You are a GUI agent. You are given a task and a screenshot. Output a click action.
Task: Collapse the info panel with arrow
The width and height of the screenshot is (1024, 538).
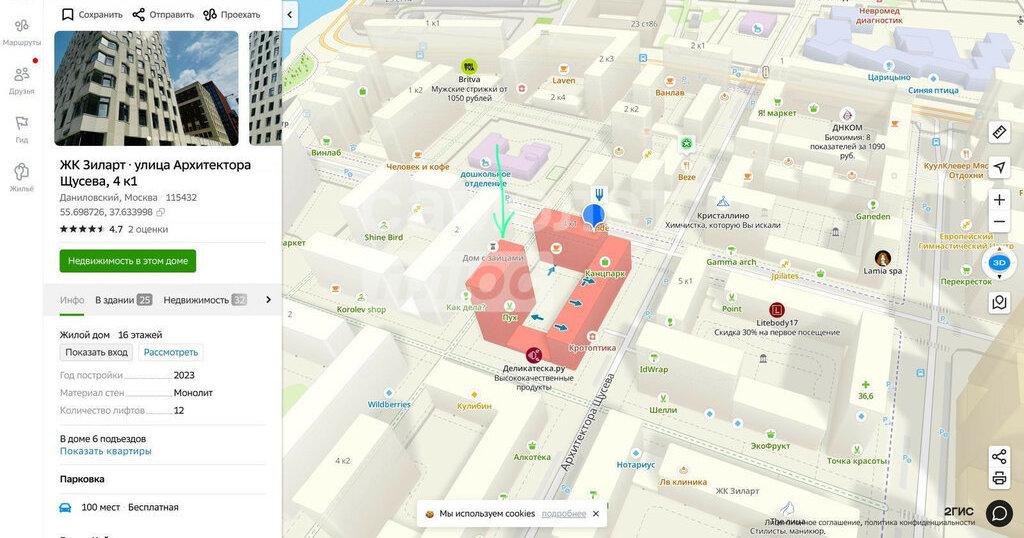coord(290,14)
